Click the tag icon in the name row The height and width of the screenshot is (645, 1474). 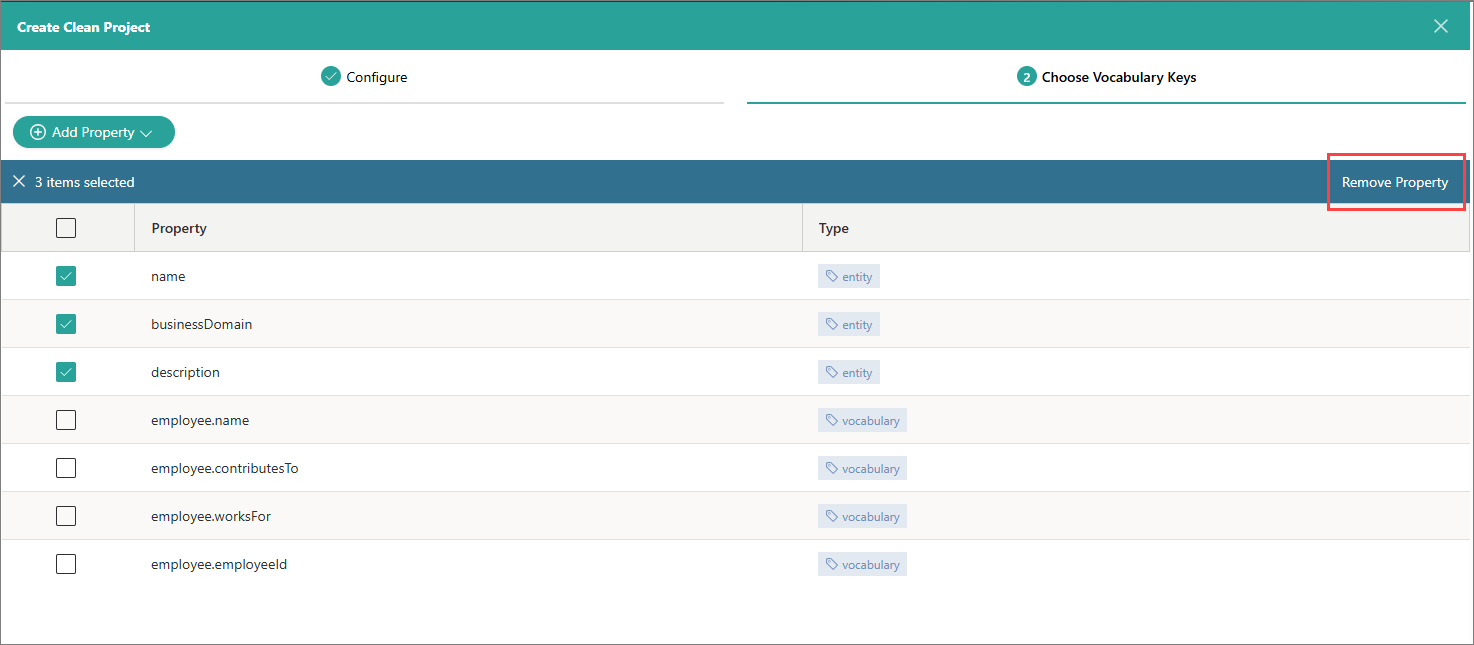pos(832,276)
